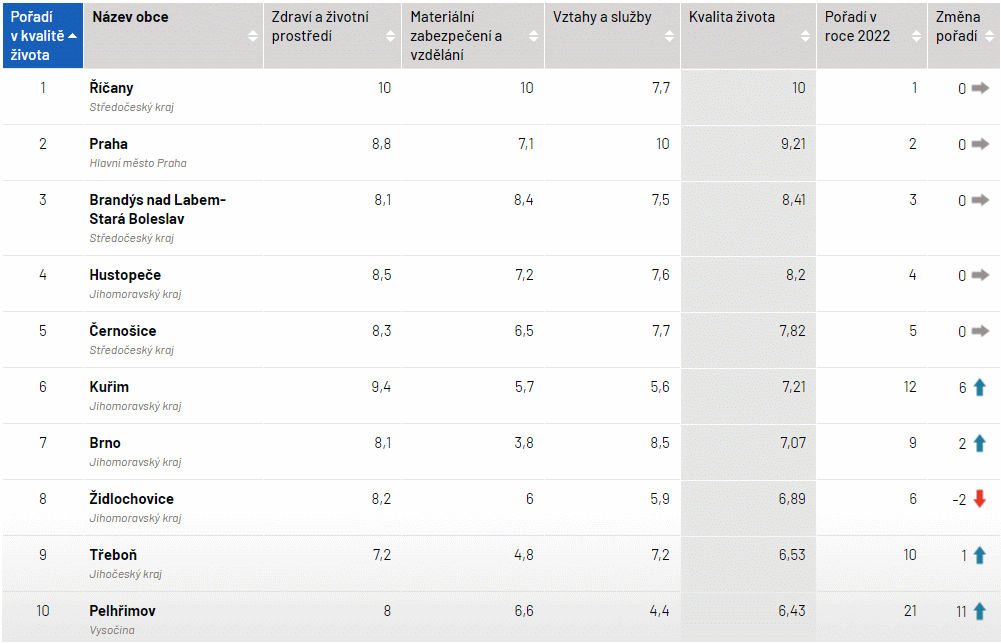Screen dimensions: 1001x644
Task: Sort by Vztahy a služby column arrows
Action: point(670,36)
